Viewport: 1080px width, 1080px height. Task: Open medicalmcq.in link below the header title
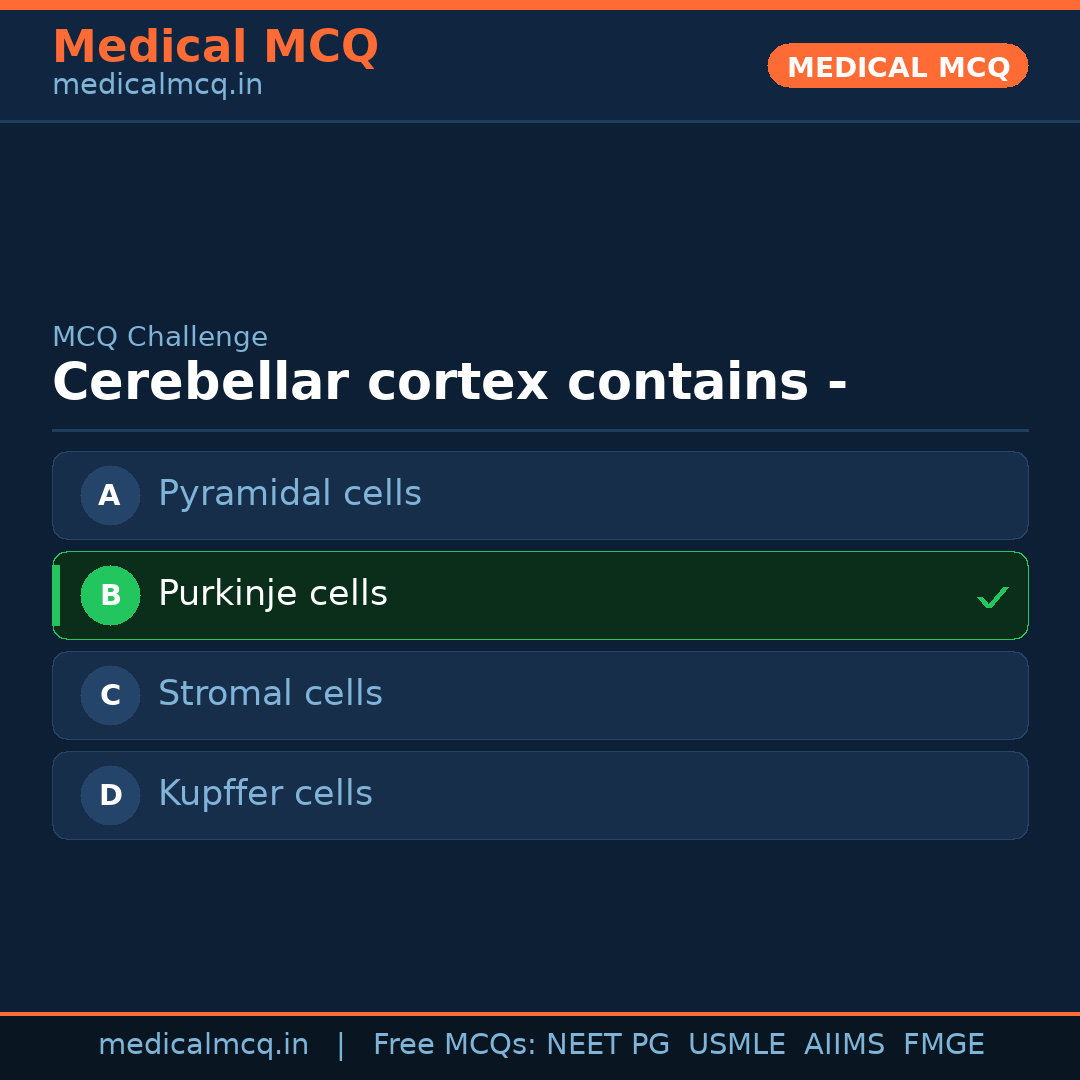(x=157, y=86)
